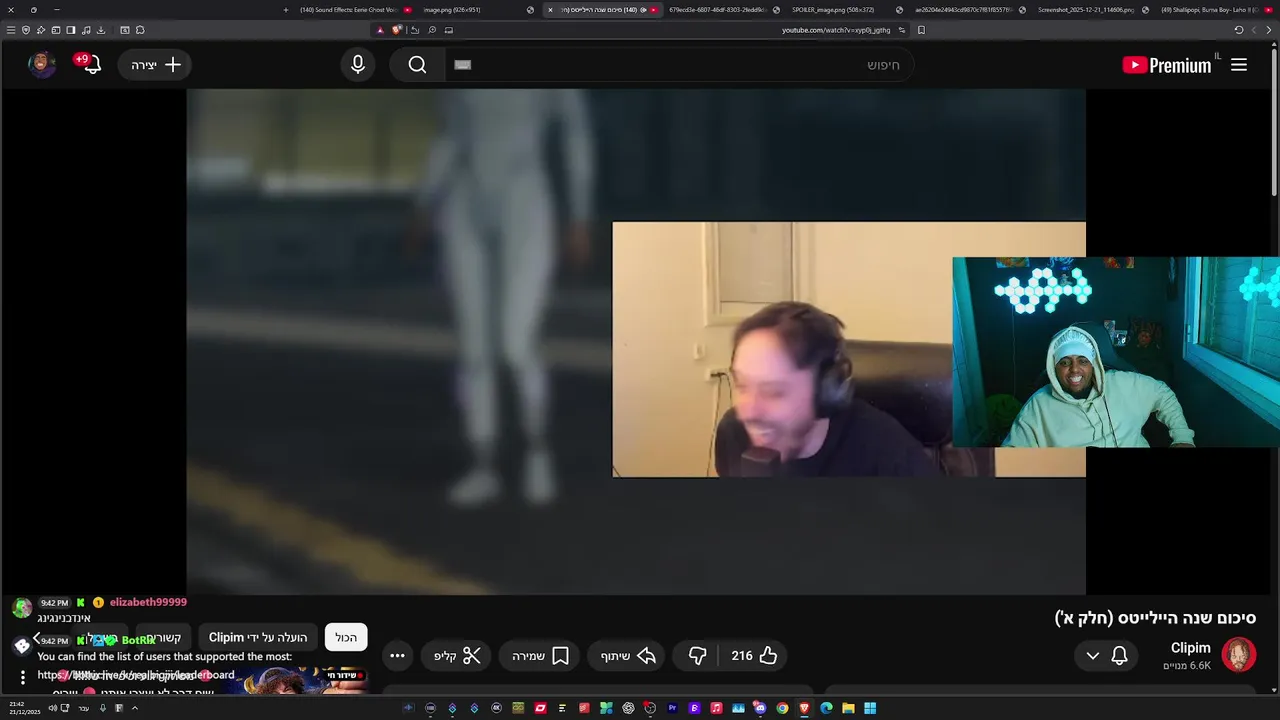Click the Brave shields icon in the left toolbar
Viewport: 1280px width, 720px height.
tap(26, 30)
